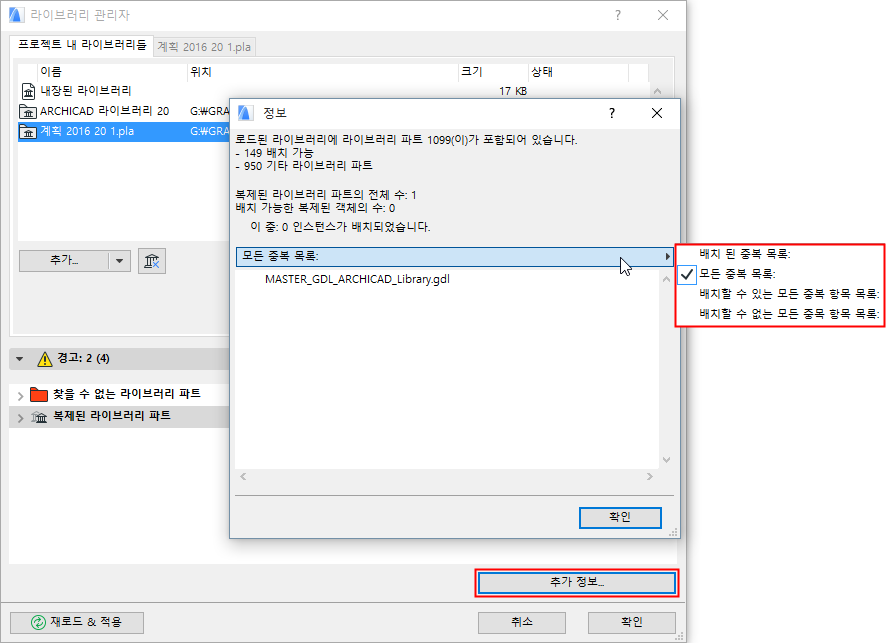Click the 상태 column header

578,72
